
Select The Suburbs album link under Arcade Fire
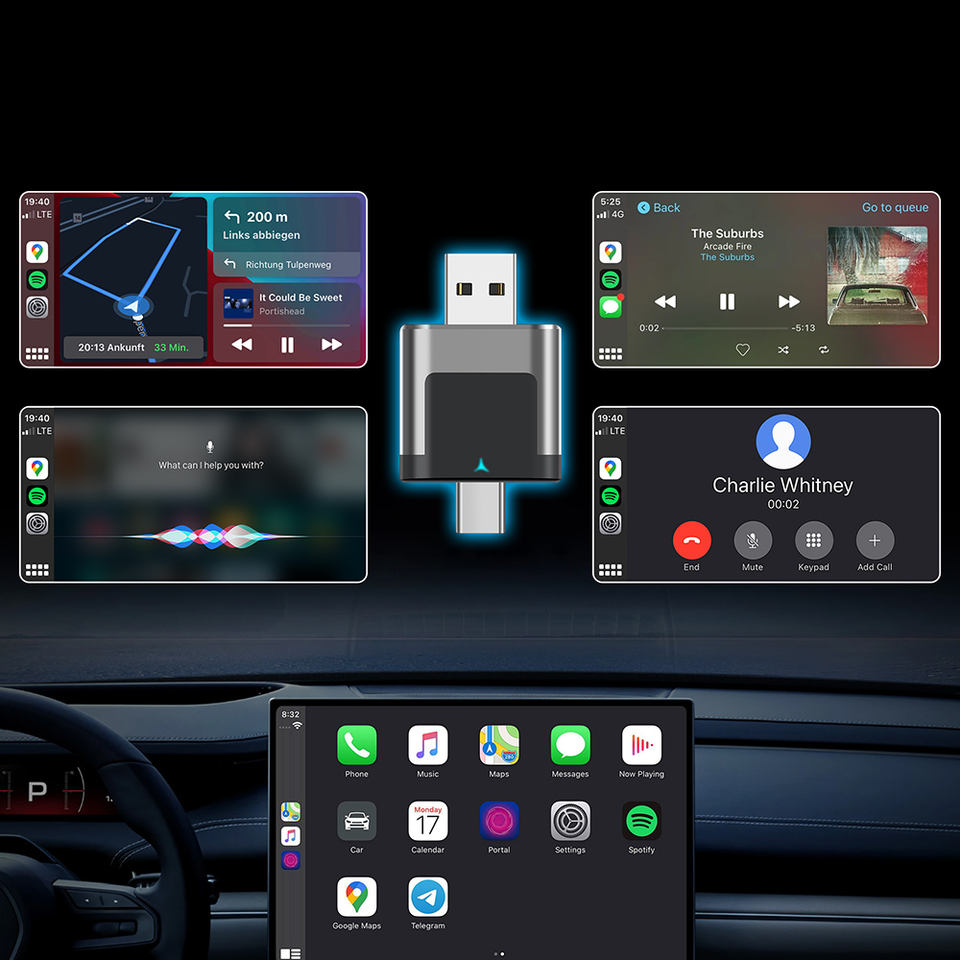pos(727,257)
